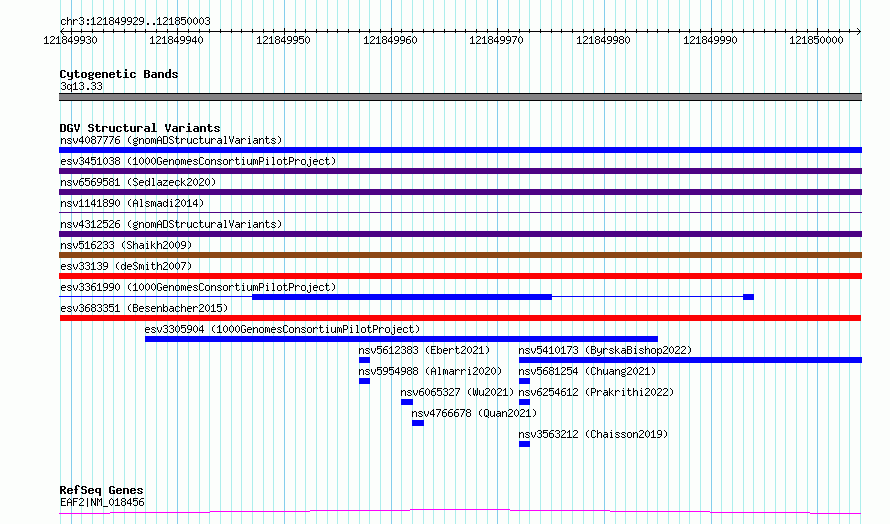Image resolution: width=890 pixels, height=524 pixels.
Task: Click the chr3:121849929..121850003 region label
Action: coord(135,21)
